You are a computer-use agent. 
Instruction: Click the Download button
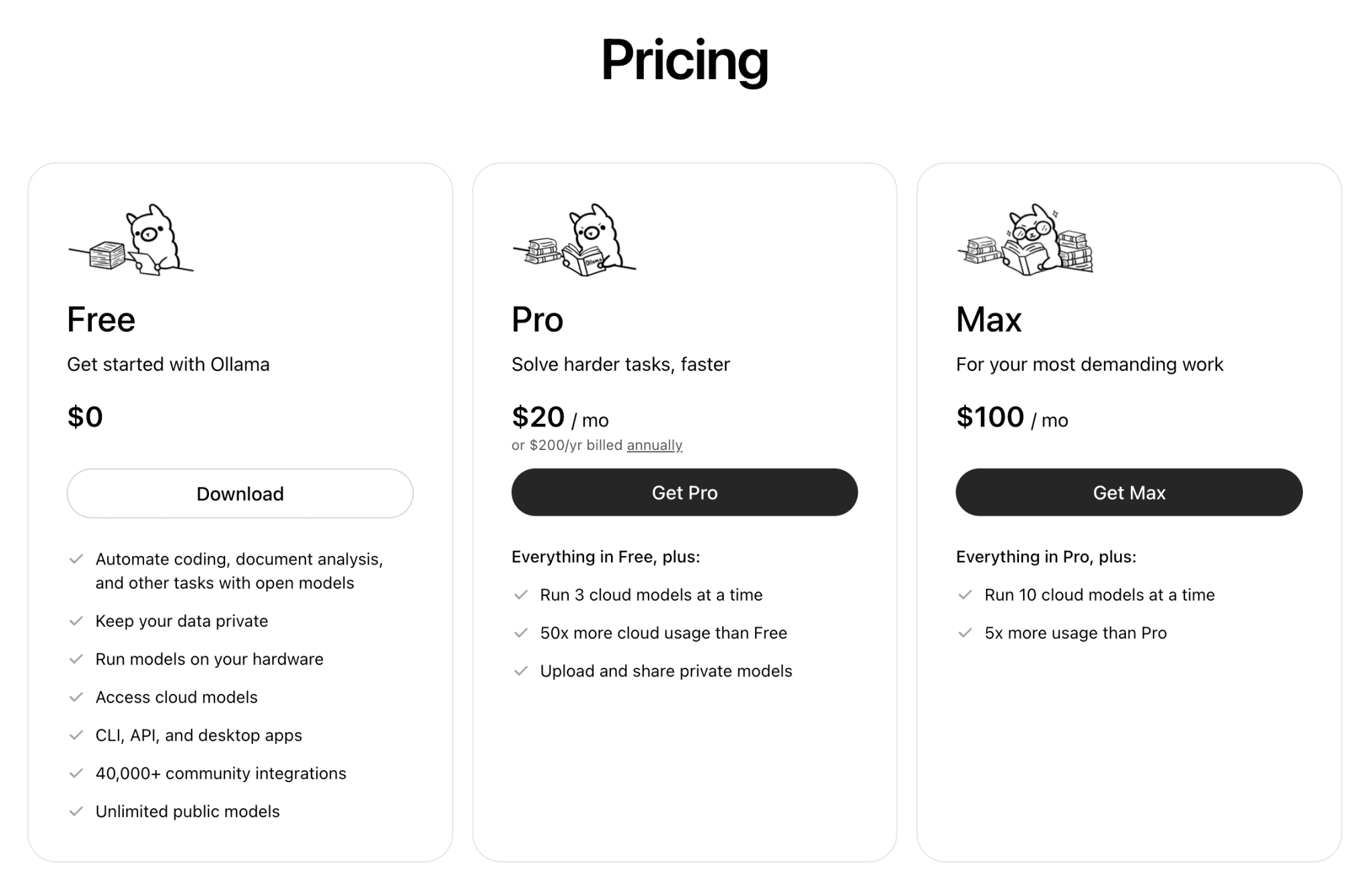pyautogui.click(x=240, y=494)
